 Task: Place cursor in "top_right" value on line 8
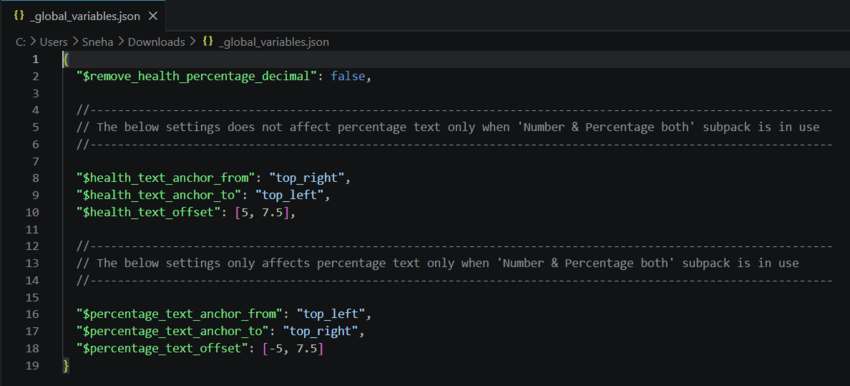(307, 178)
